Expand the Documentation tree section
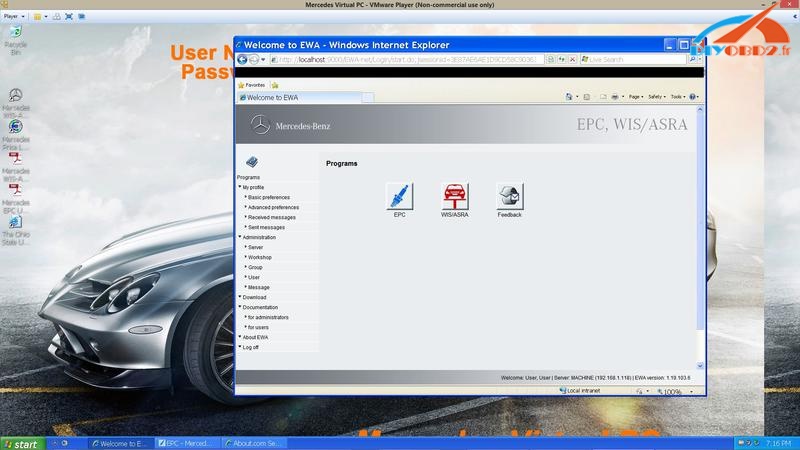The image size is (800, 450). 260,307
